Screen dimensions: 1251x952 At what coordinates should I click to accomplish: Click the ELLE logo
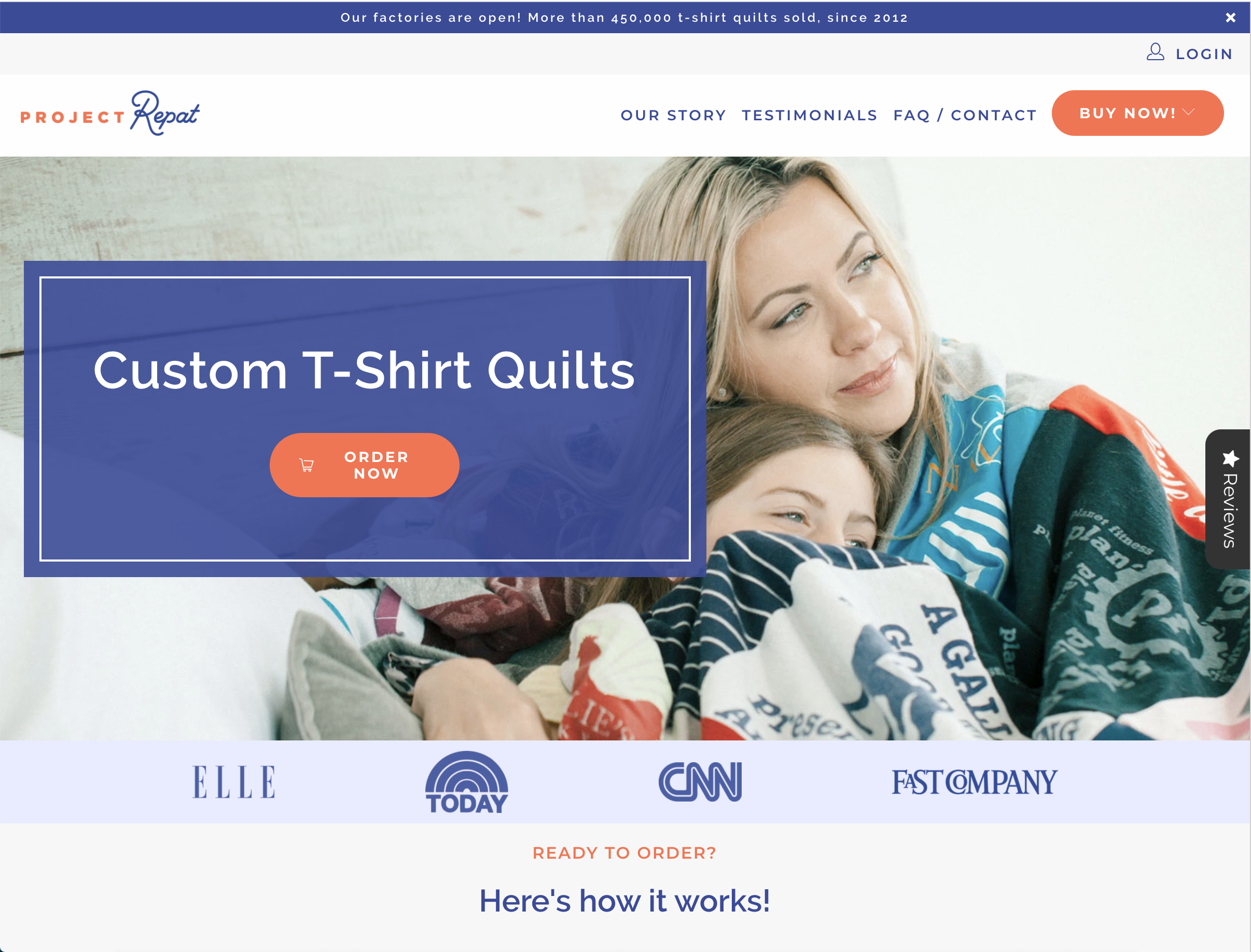pos(234,782)
